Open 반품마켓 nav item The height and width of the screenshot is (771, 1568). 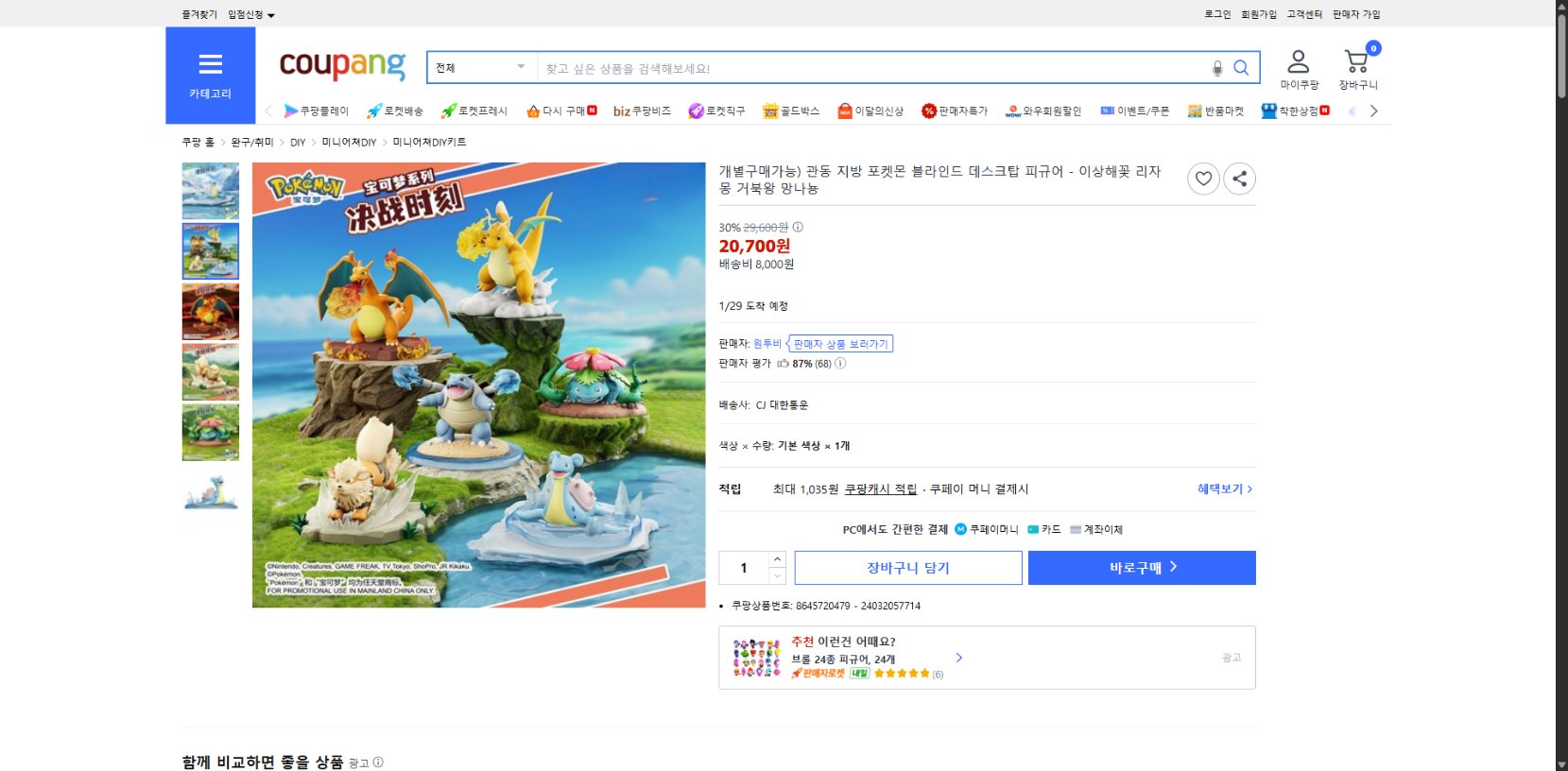tap(1215, 111)
